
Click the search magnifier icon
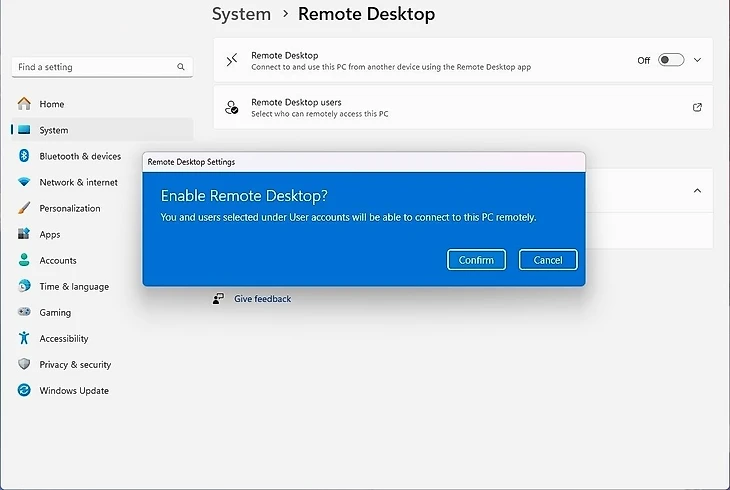(x=181, y=67)
